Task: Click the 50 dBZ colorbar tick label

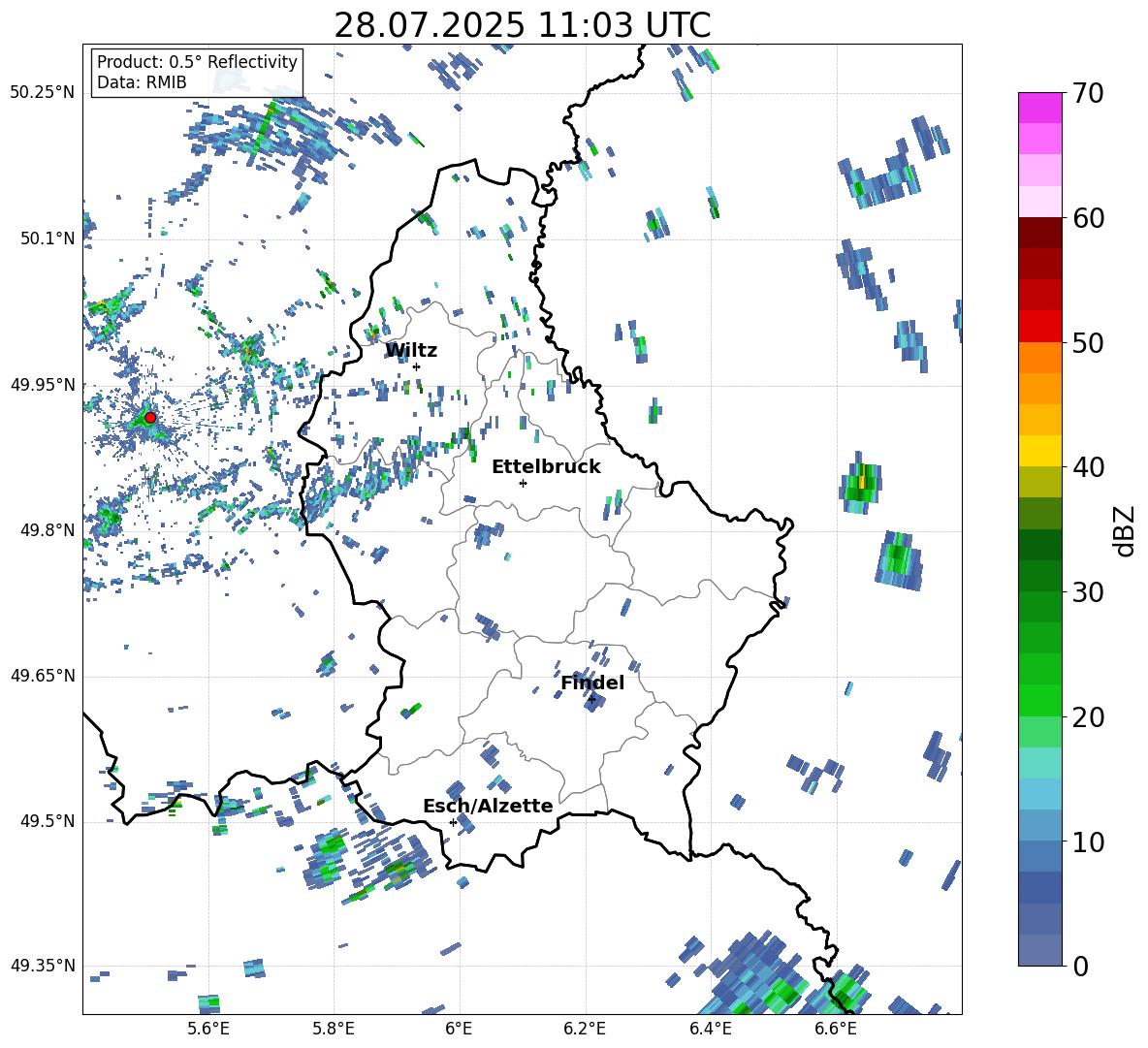Action: 1088,343
